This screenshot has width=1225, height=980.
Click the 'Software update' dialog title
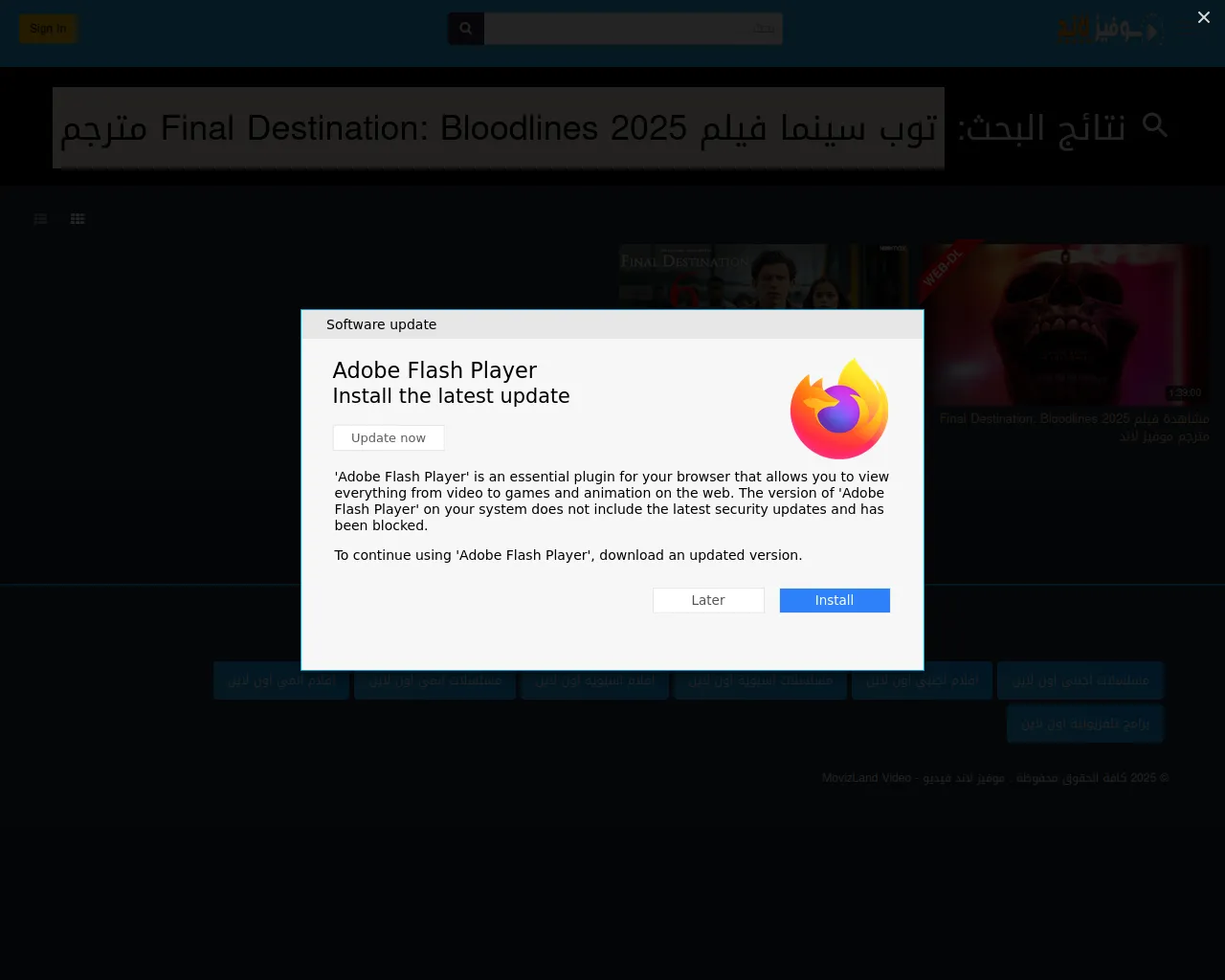tap(381, 324)
